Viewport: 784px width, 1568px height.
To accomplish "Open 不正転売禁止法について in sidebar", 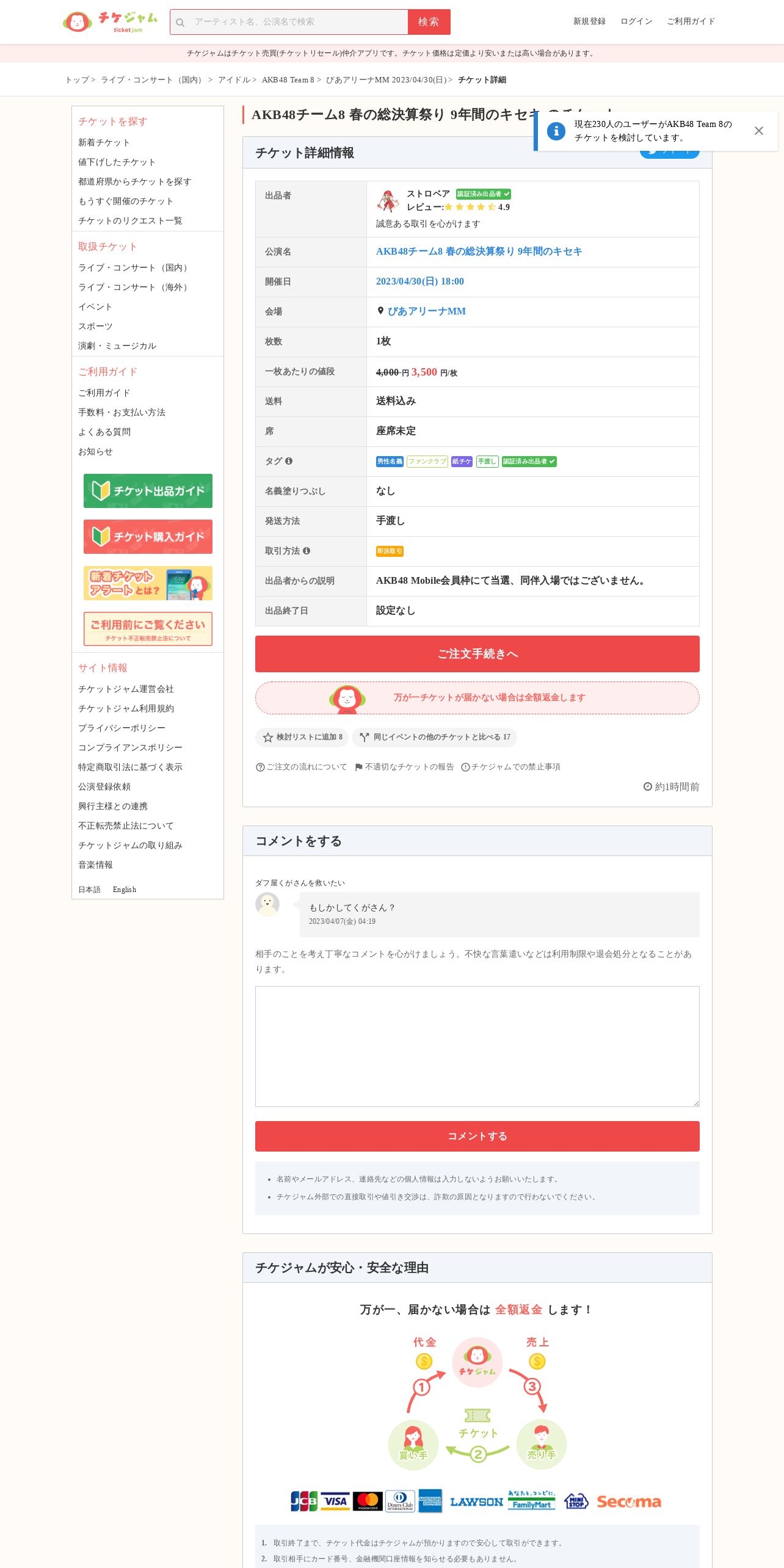I will (x=126, y=826).
